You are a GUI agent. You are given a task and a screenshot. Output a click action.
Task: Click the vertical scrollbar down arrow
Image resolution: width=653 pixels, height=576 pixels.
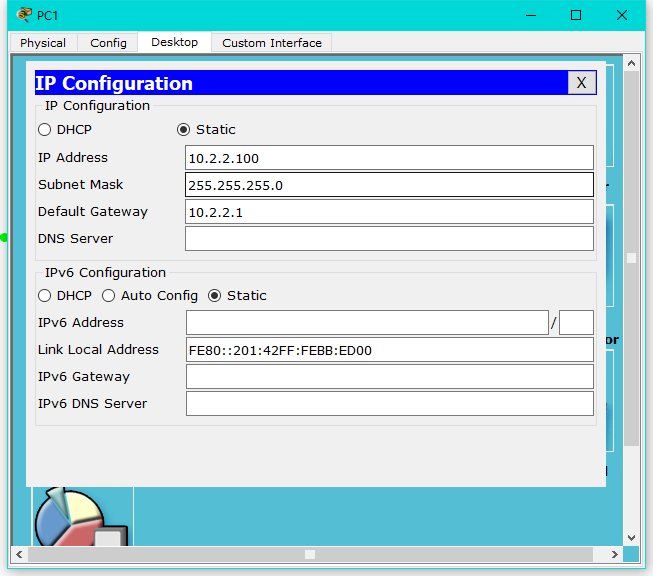(x=631, y=538)
